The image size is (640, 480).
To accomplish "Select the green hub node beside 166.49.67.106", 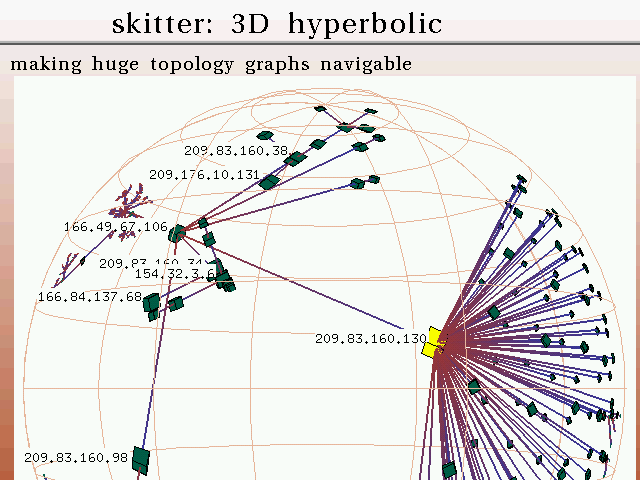I will click(177, 234).
